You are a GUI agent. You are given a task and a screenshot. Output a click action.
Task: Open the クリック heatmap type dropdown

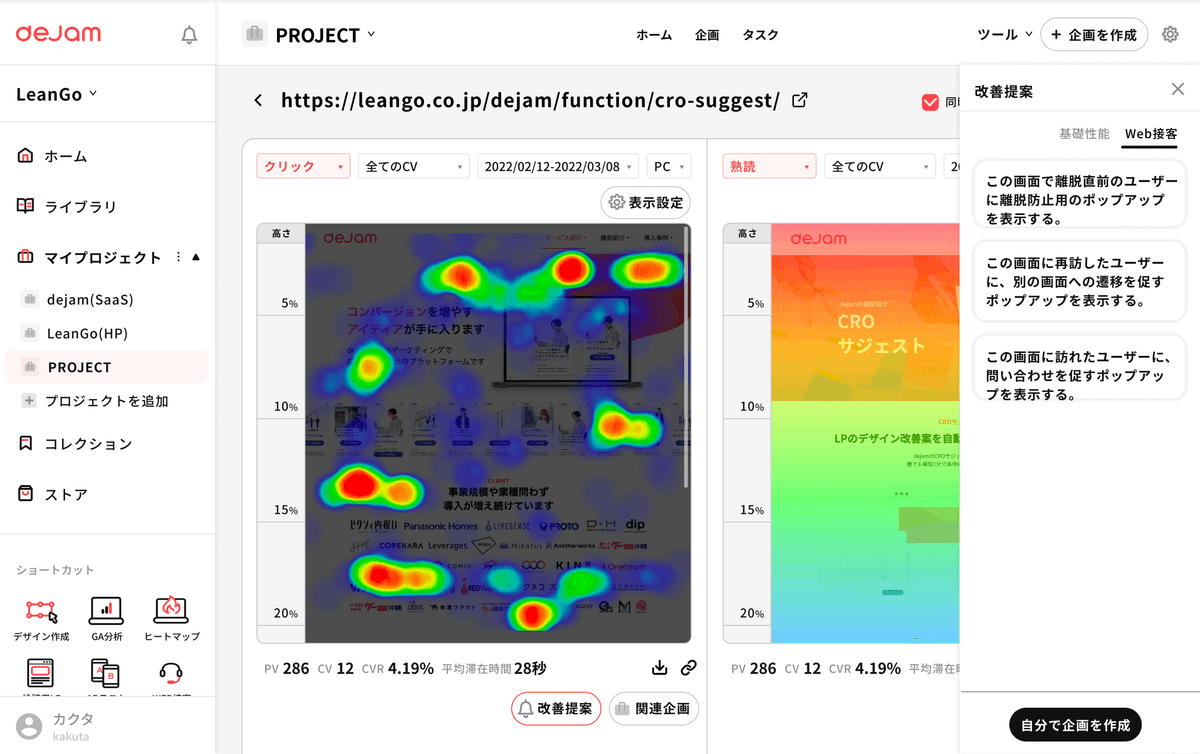coord(304,166)
